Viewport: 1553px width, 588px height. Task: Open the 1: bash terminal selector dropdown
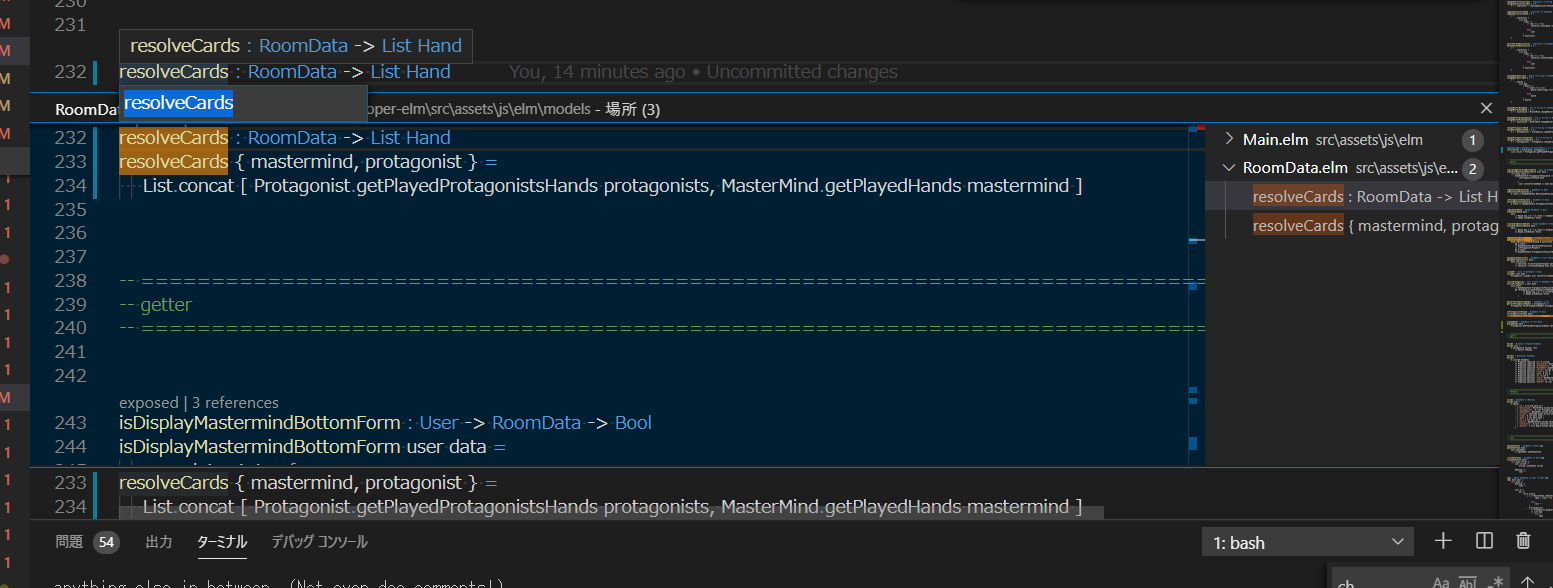pos(1308,542)
